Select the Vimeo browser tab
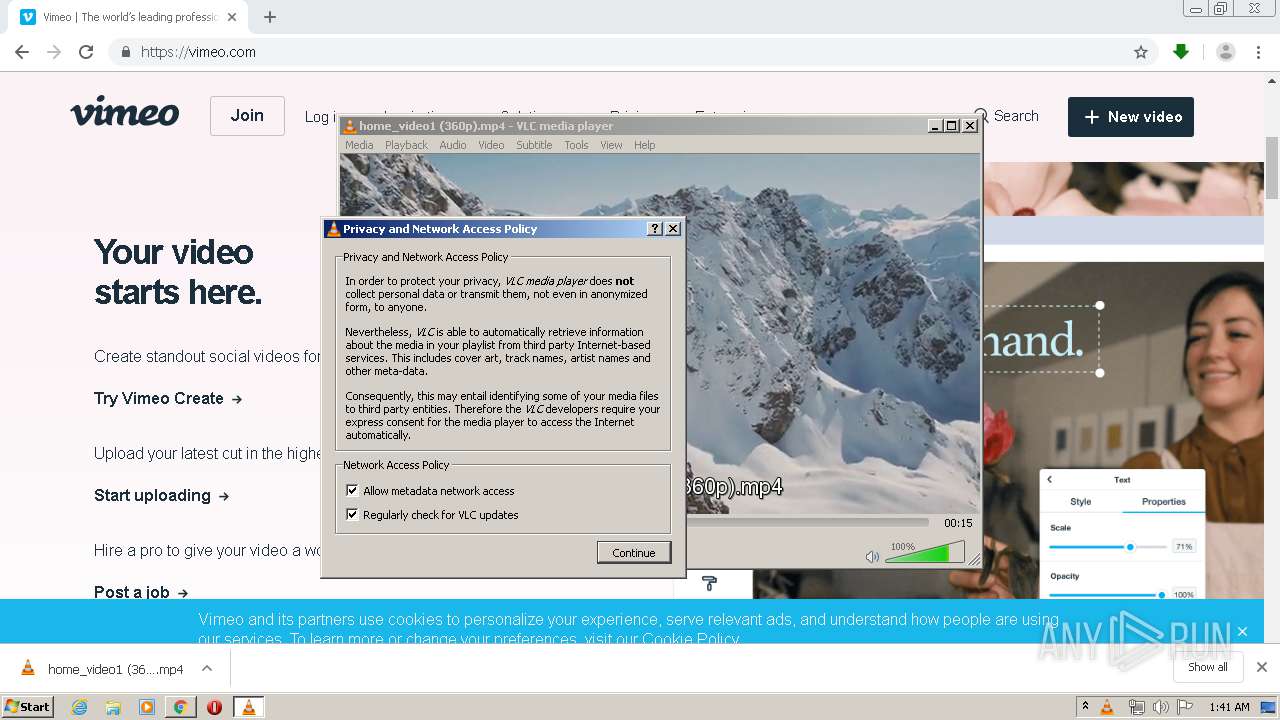Screen dimensions: 1280x720 pyautogui.click(x=128, y=17)
